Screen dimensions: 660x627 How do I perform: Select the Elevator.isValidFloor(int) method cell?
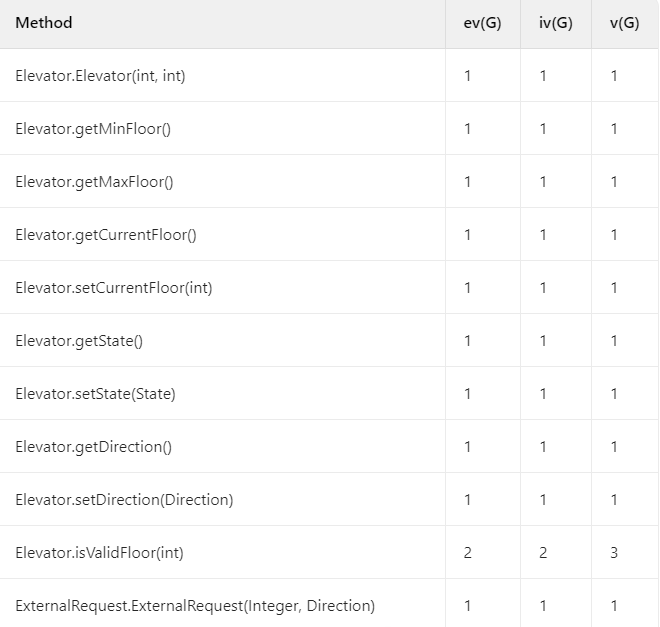[x=99, y=553]
